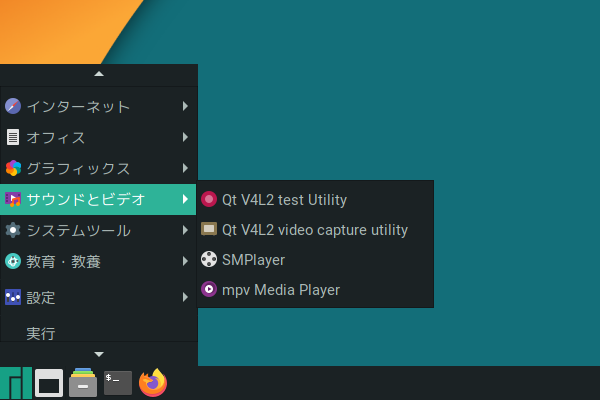The width and height of the screenshot is (600, 400).
Task: Click the システムツール gear icon
Action: pyautogui.click(x=13, y=230)
